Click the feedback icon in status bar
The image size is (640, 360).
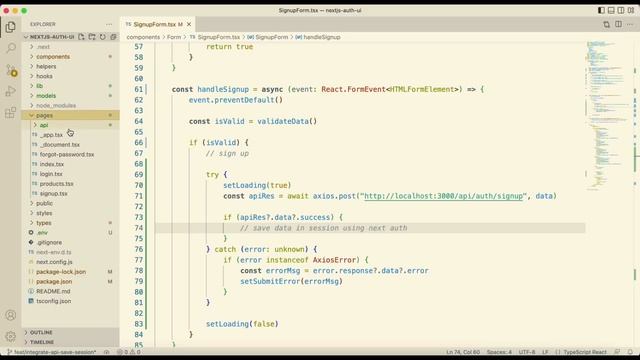pyautogui.click(x=617, y=352)
